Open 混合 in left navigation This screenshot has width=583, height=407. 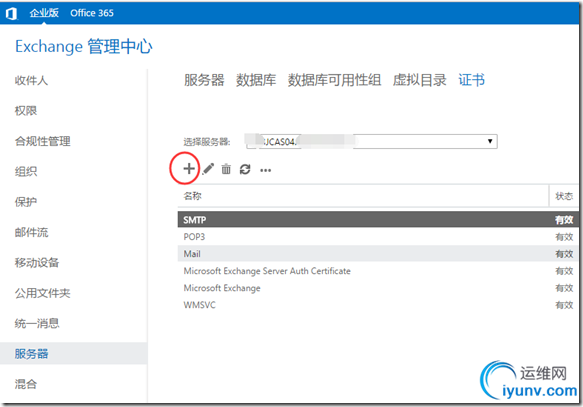26,384
